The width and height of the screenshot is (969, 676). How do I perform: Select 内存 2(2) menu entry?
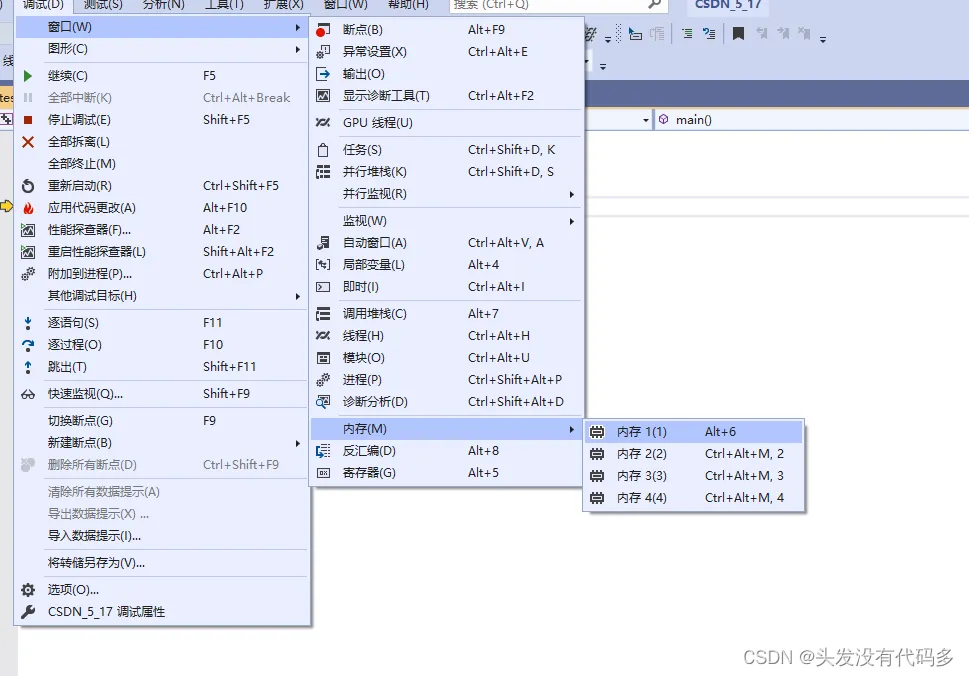(693, 454)
